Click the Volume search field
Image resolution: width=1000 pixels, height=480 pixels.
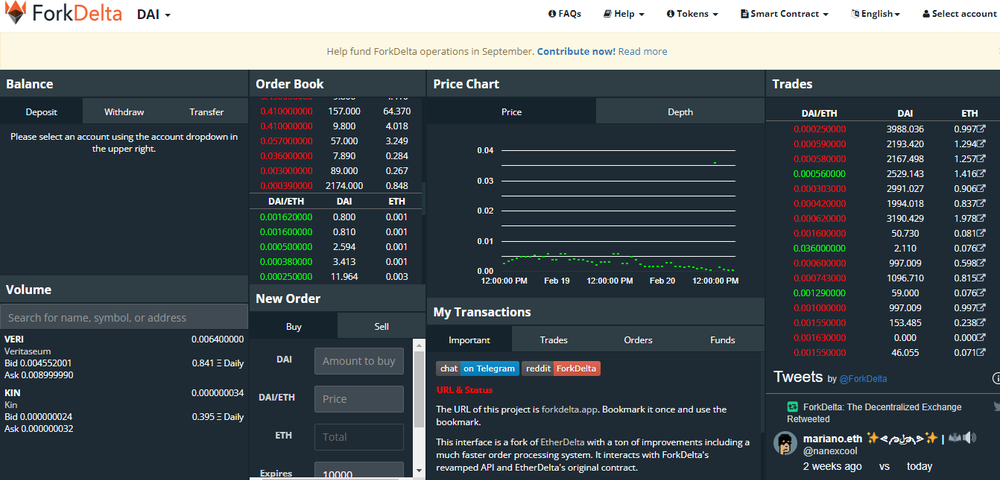pos(124,317)
